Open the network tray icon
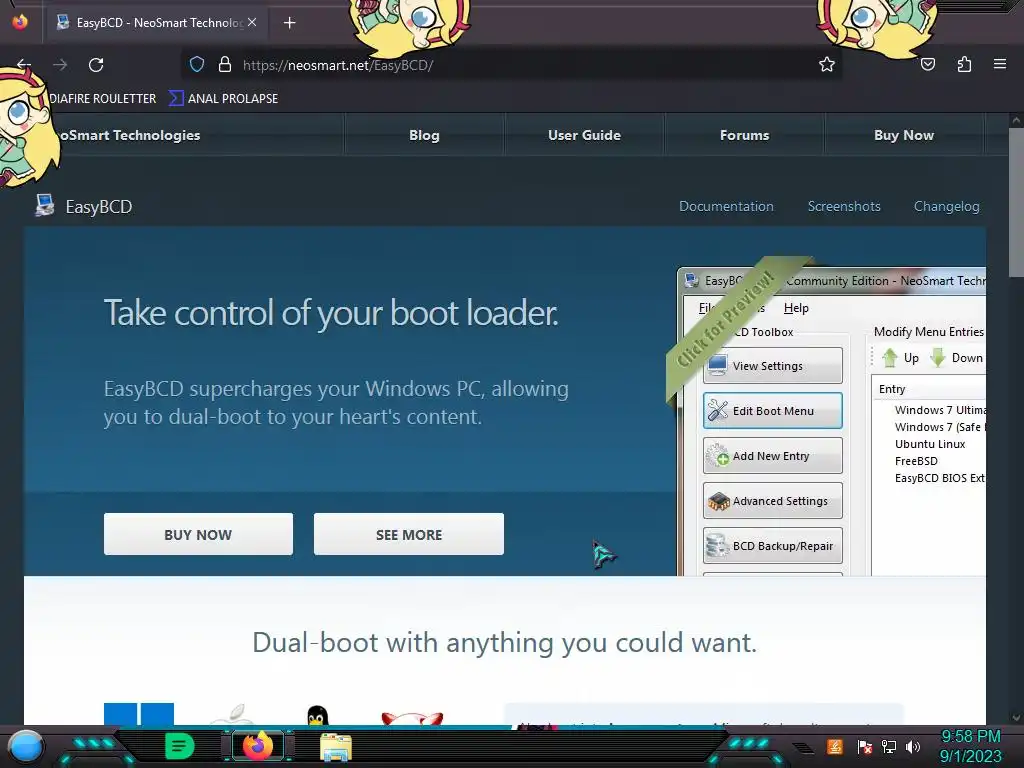This screenshot has height=768, width=1024. point(889,746)
